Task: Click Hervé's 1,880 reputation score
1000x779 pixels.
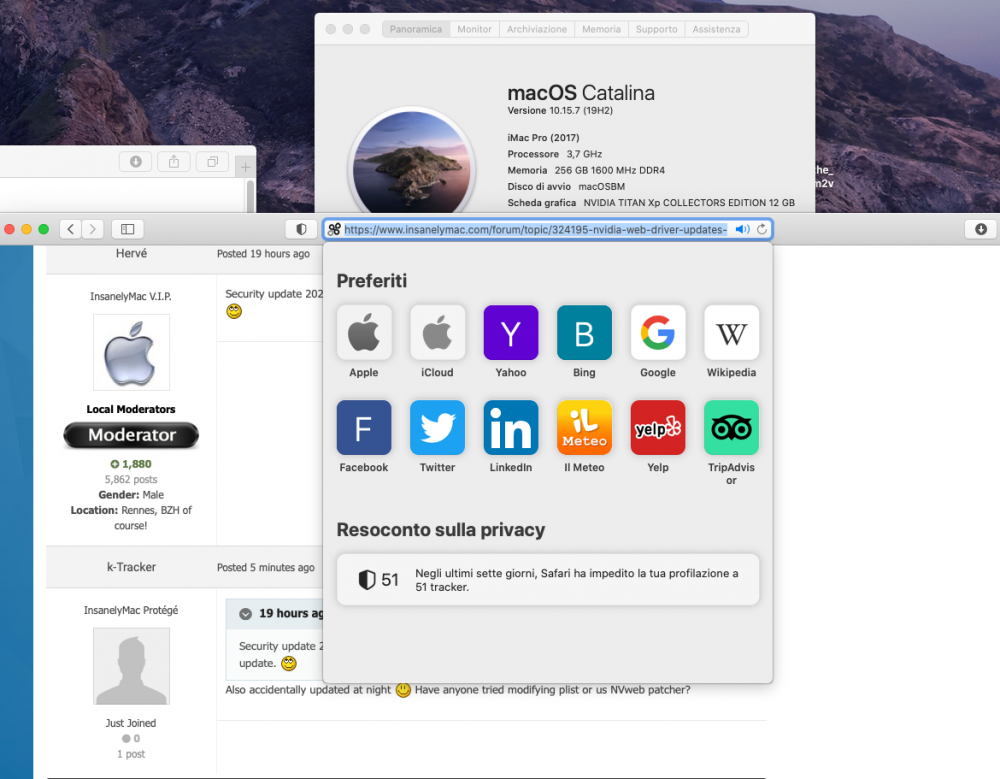Action: click(131, 464)
